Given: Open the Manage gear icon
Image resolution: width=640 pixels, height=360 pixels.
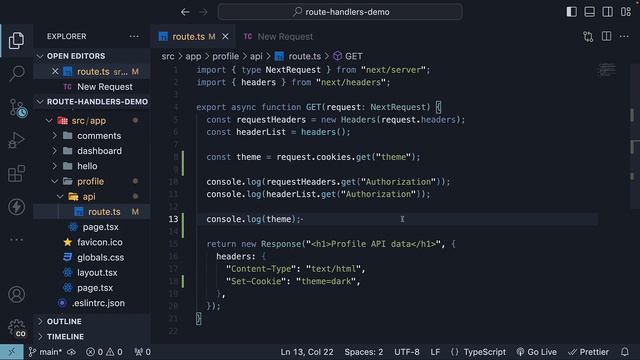Looking at the screenshot, I should click(x=16, y=327).
